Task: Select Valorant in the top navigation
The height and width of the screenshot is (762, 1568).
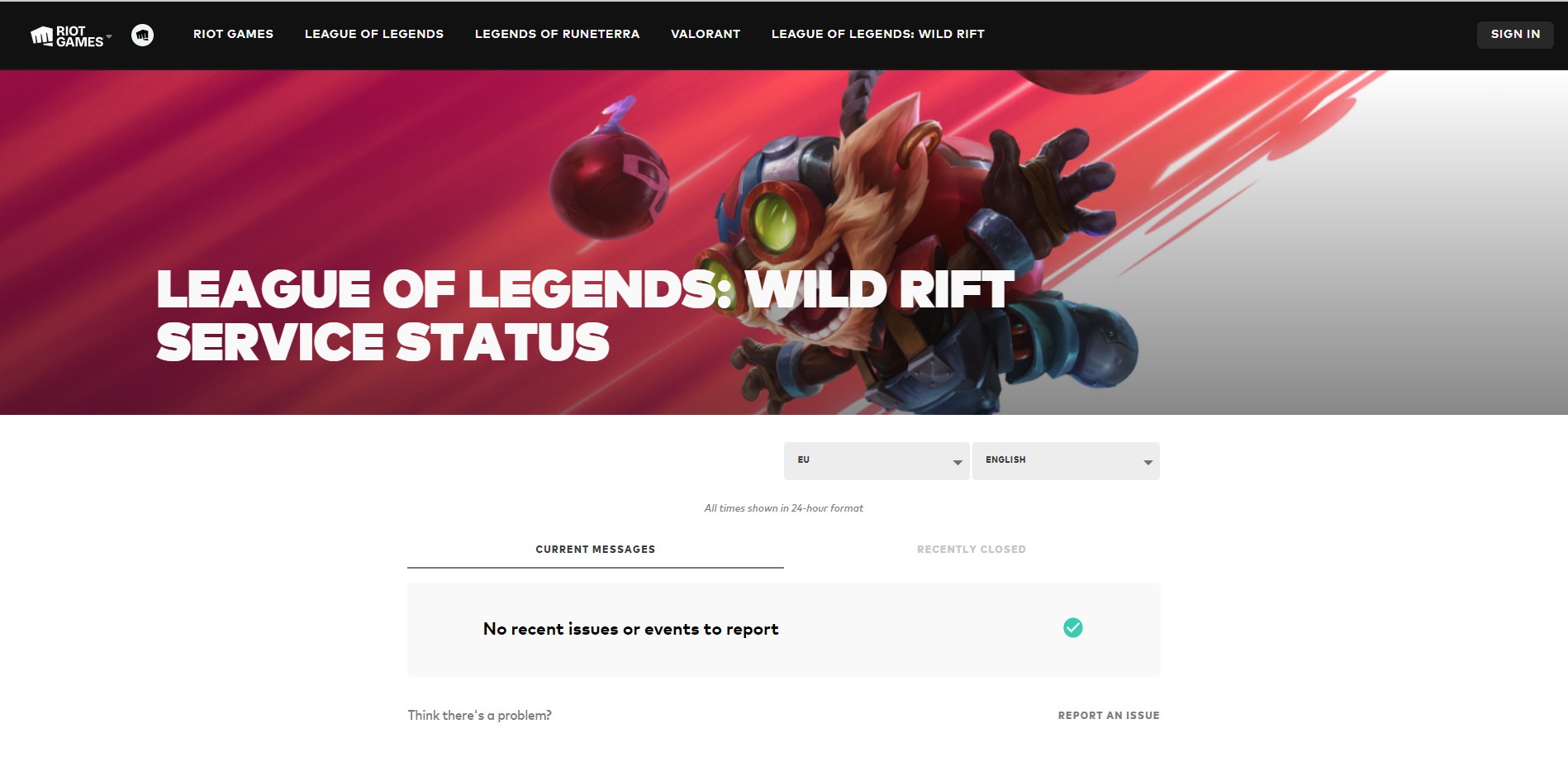Action: click(x=706, y=34)
